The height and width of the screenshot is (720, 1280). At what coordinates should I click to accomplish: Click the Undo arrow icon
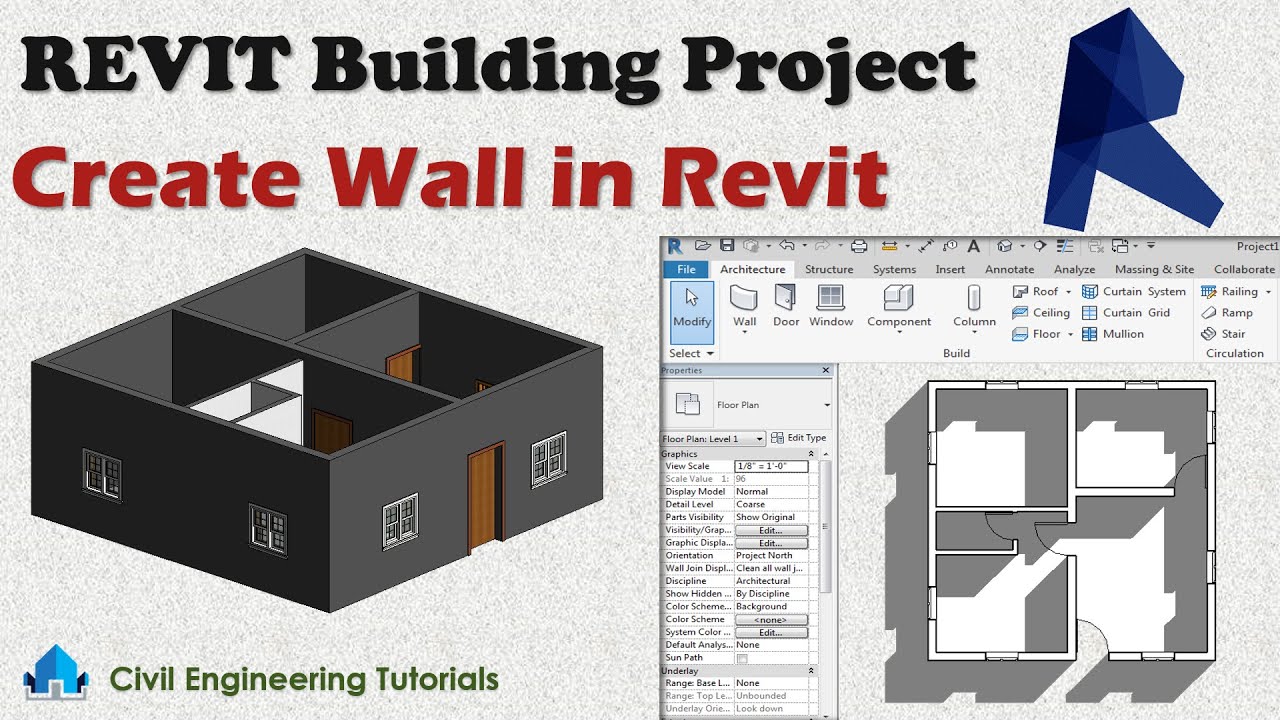pos(787,246)
